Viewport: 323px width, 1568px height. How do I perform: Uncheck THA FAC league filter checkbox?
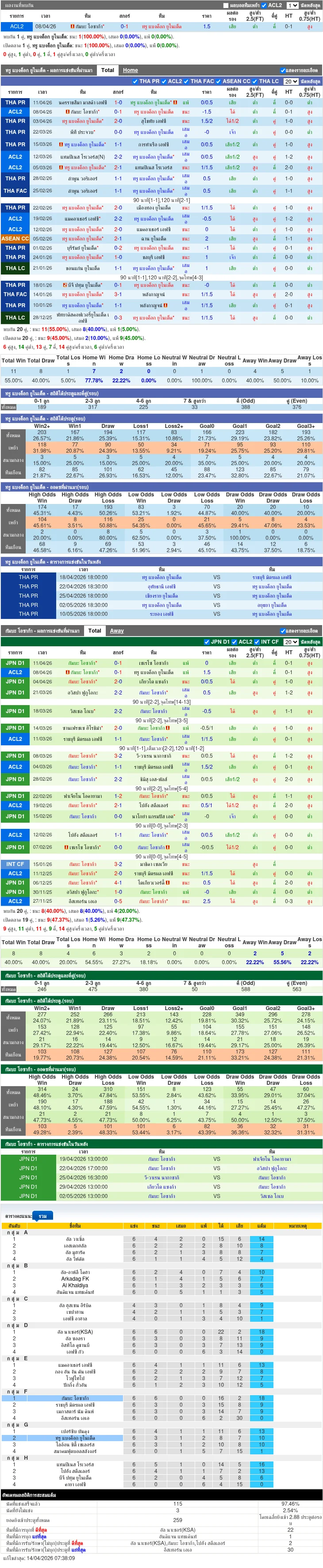click(x=186, y=81)
